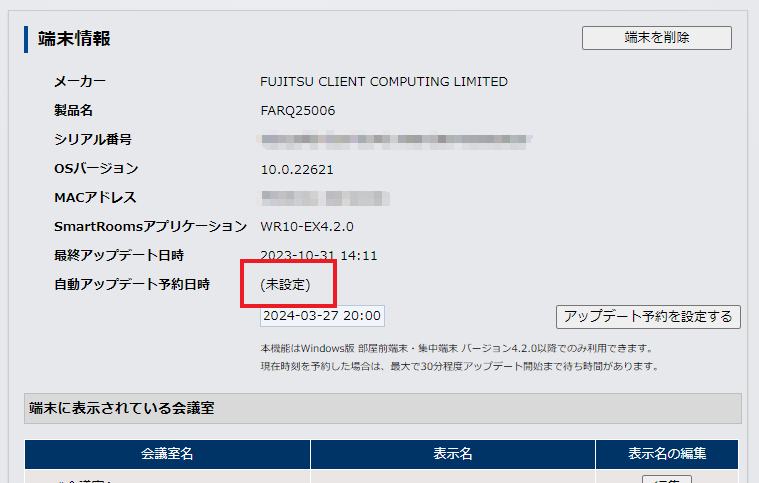Click the Windows版 version note text

pos(455,349)
